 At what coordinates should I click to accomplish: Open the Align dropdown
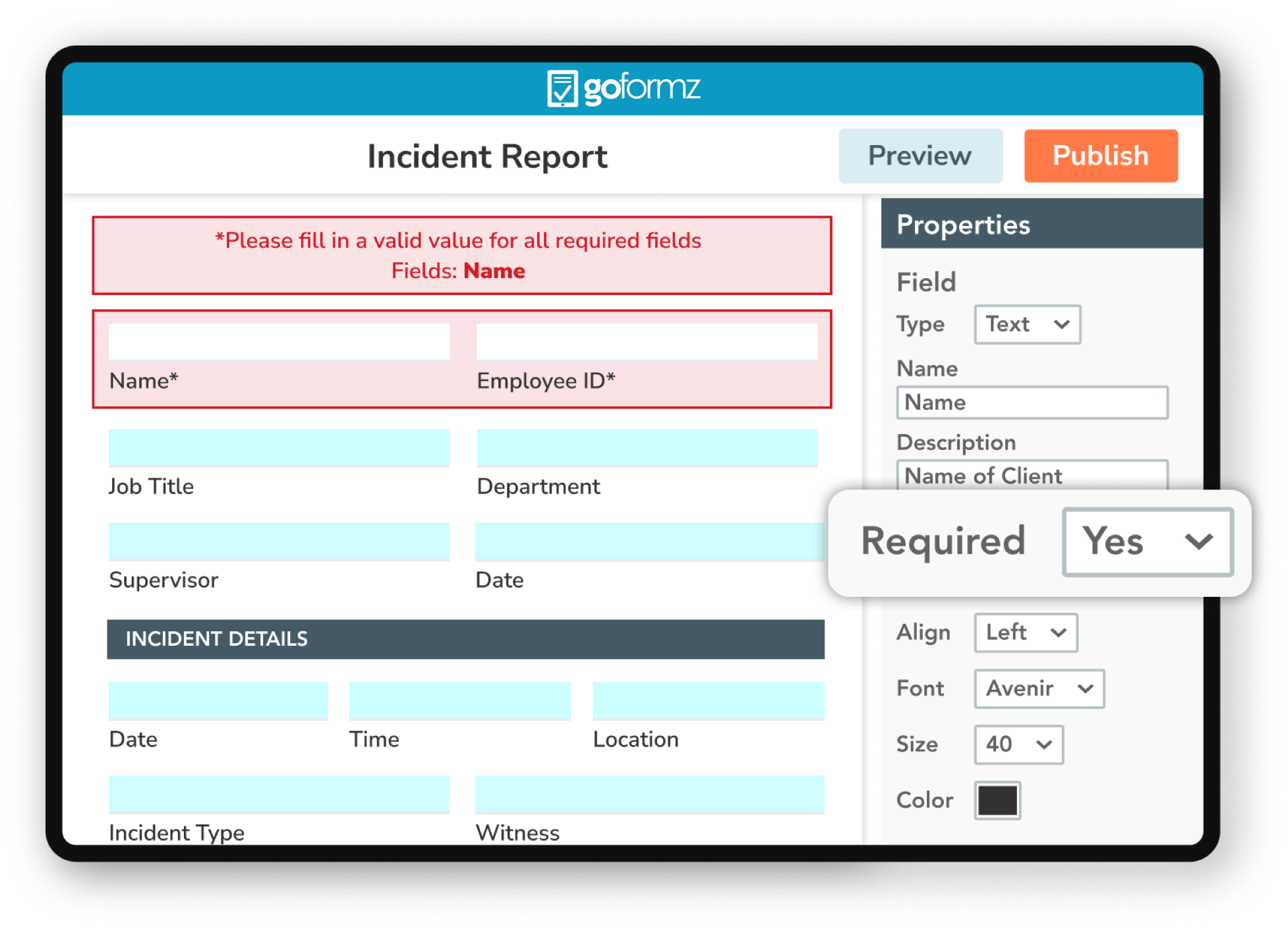point(1025,633)
